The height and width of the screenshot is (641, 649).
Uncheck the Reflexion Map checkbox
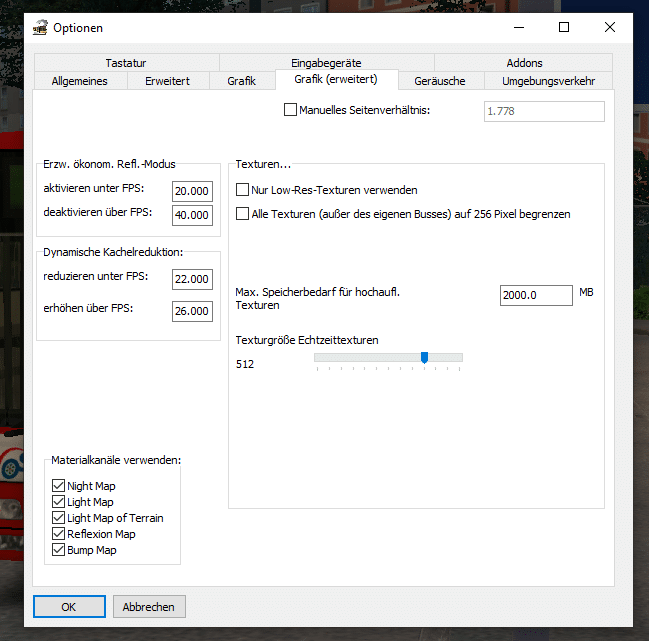click(x=59, y=534)
